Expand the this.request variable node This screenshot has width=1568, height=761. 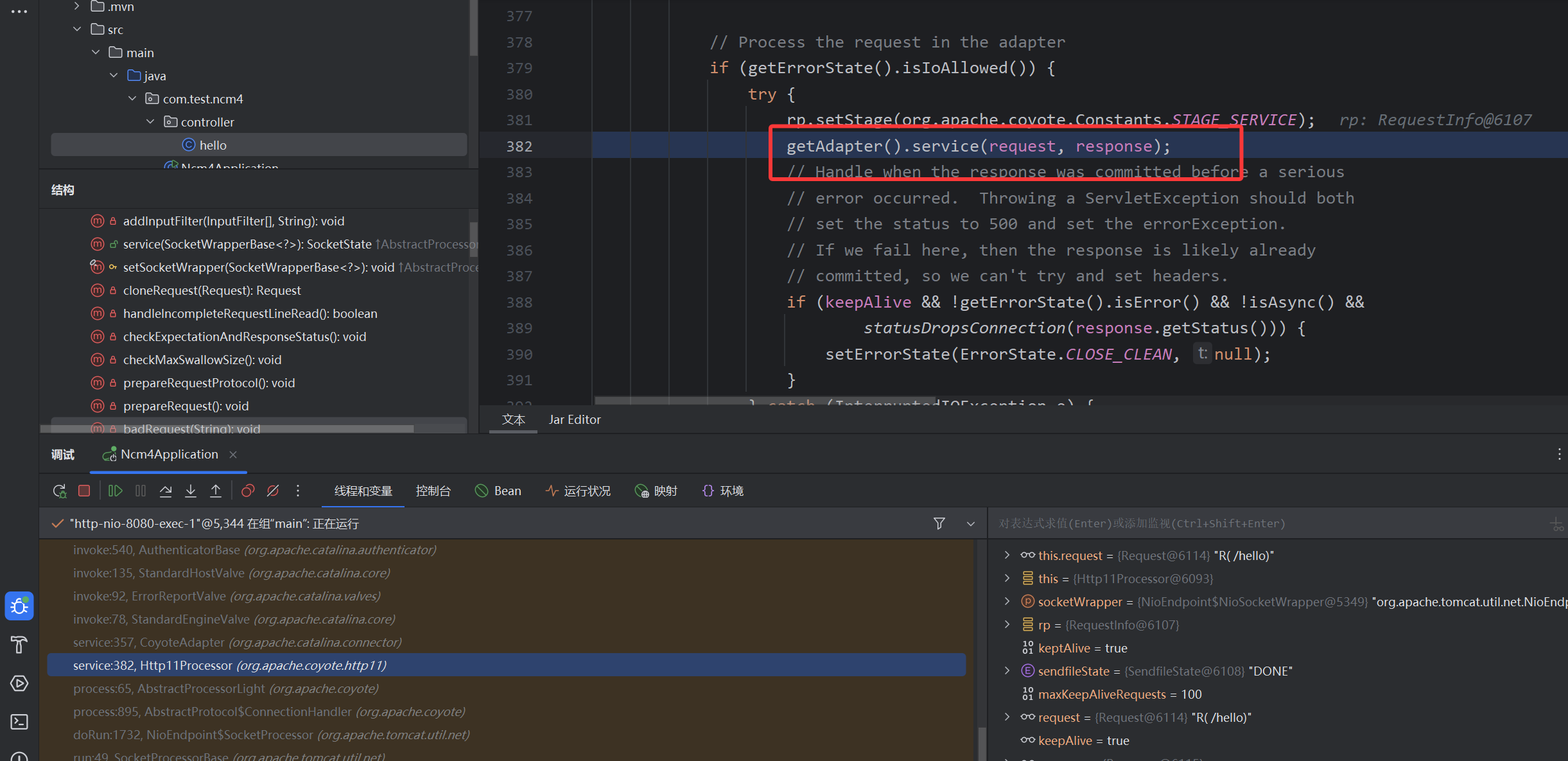[1007, 555]
